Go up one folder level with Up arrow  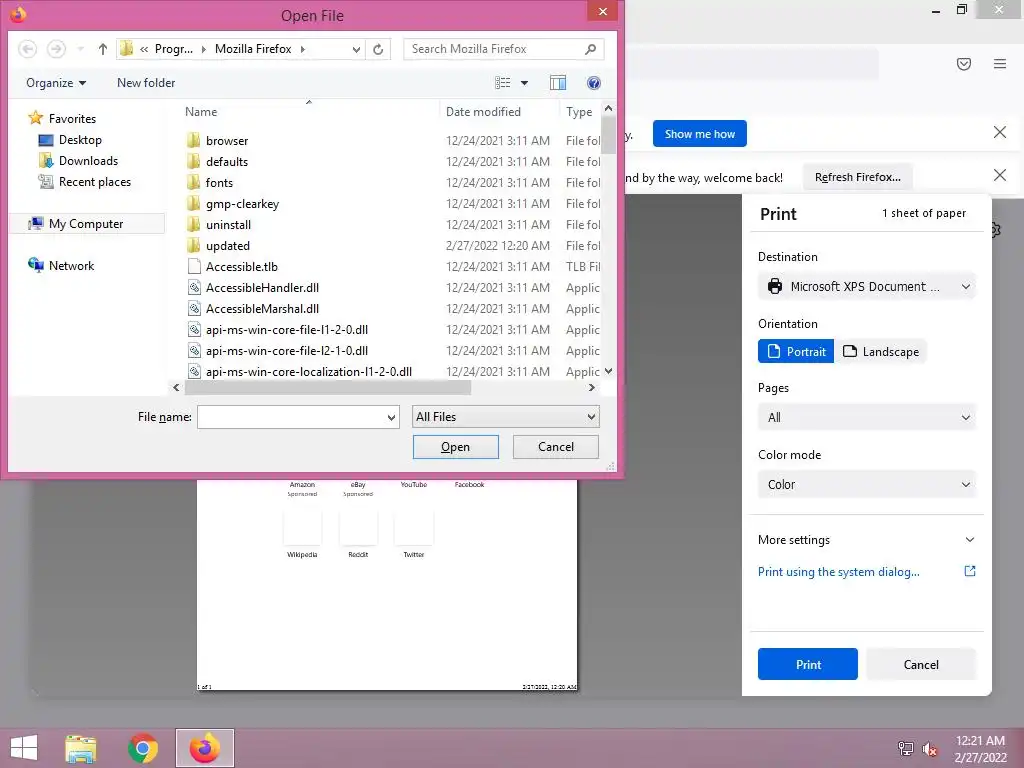[x=103, y=49]
